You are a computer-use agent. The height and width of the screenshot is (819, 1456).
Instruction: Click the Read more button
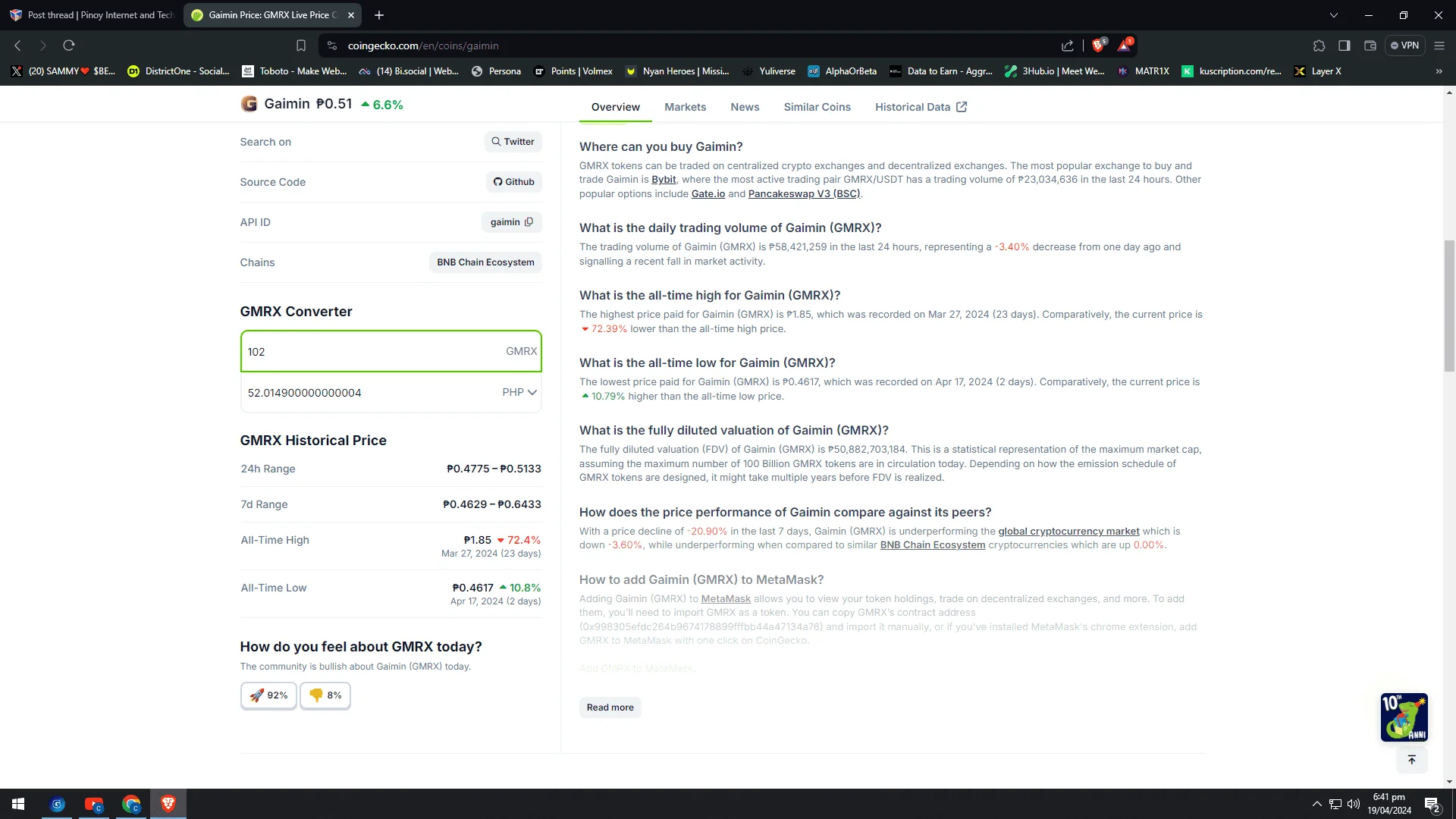610,708
